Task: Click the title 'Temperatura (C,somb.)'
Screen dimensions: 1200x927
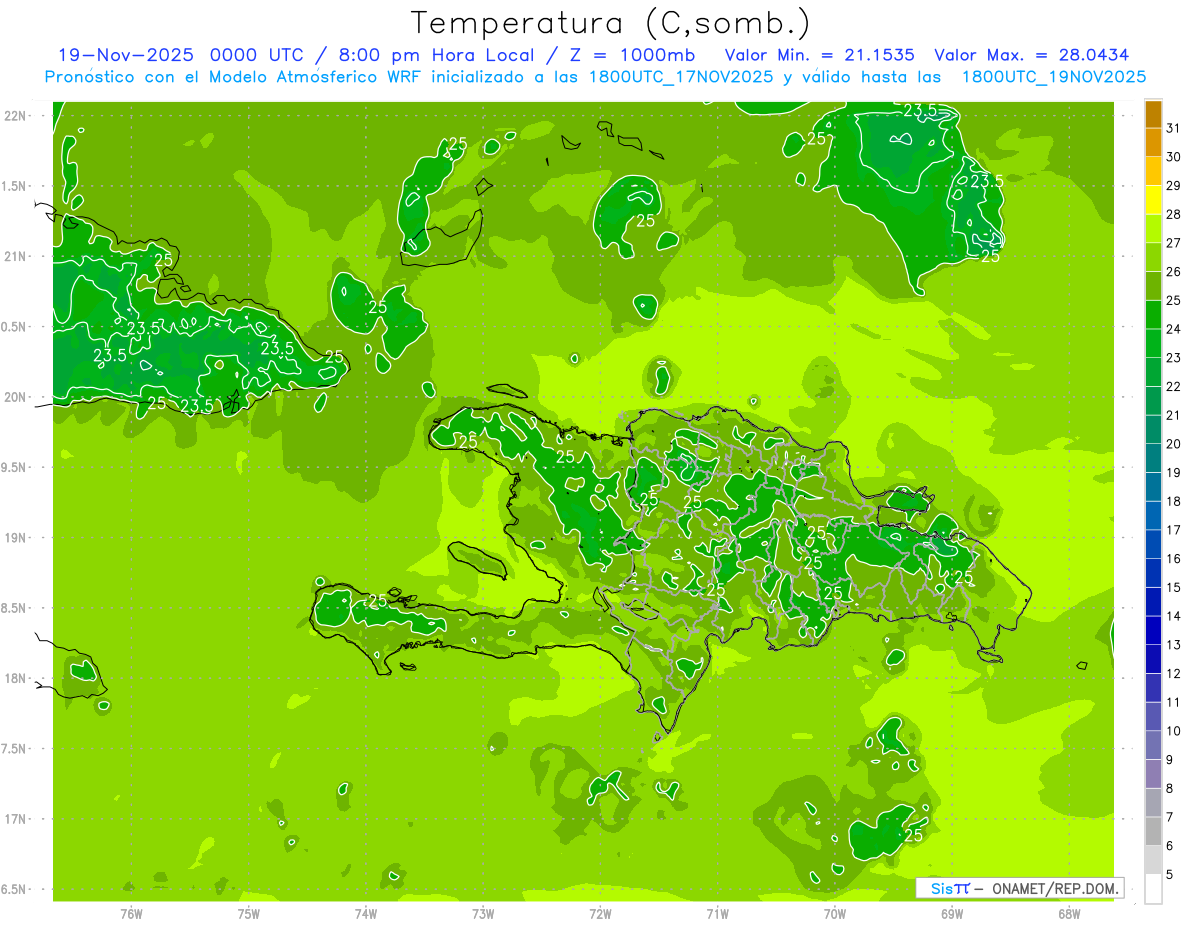Action: [x=610, y=22]
